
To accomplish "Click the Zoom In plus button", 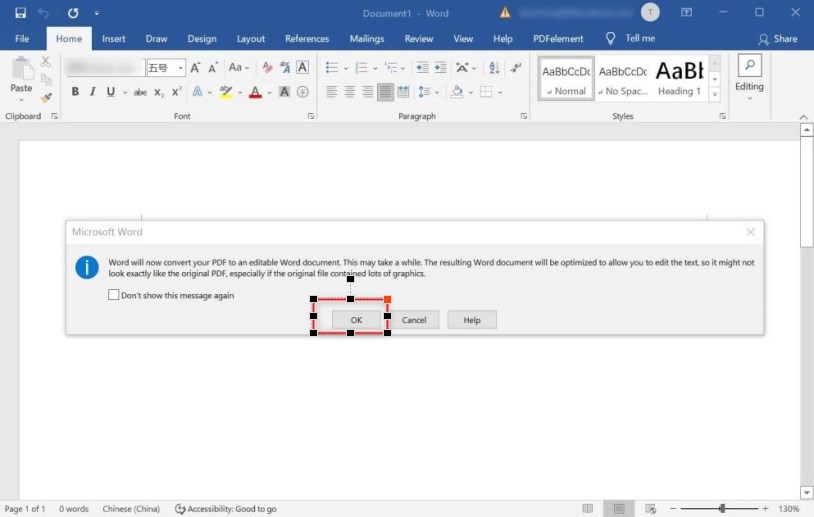I will 765,509.
